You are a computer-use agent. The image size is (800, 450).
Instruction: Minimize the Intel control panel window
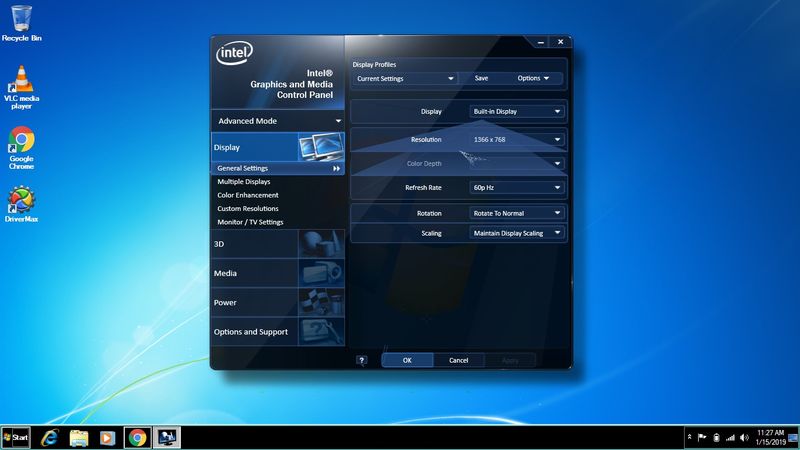541,42
